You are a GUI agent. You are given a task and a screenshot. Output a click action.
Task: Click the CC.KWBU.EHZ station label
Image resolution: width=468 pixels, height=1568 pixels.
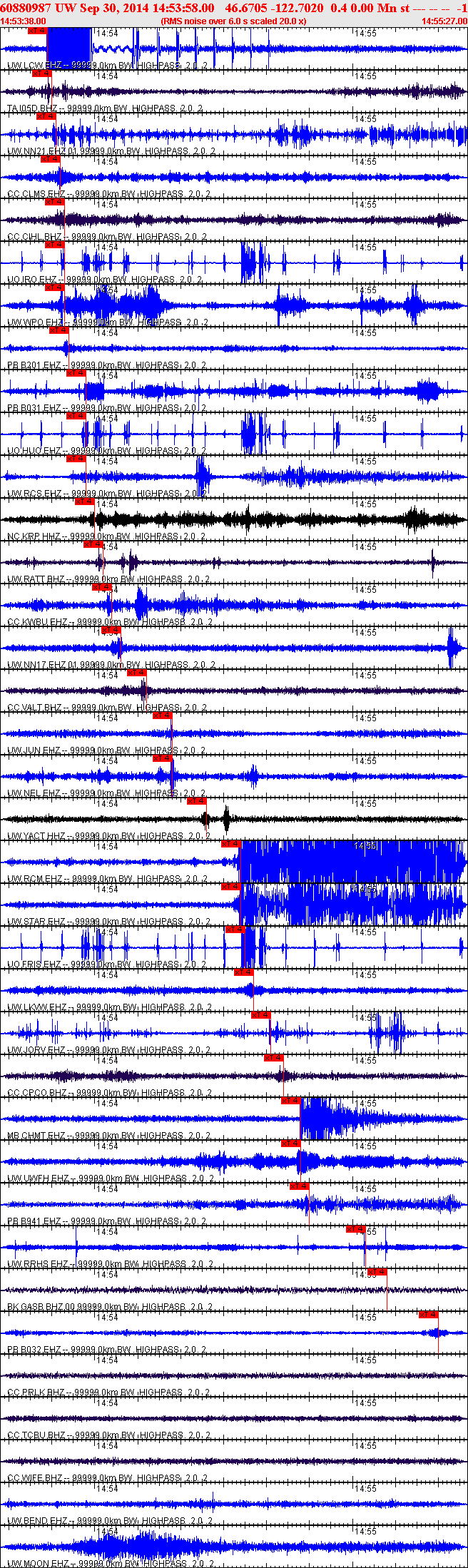[109, 622]
